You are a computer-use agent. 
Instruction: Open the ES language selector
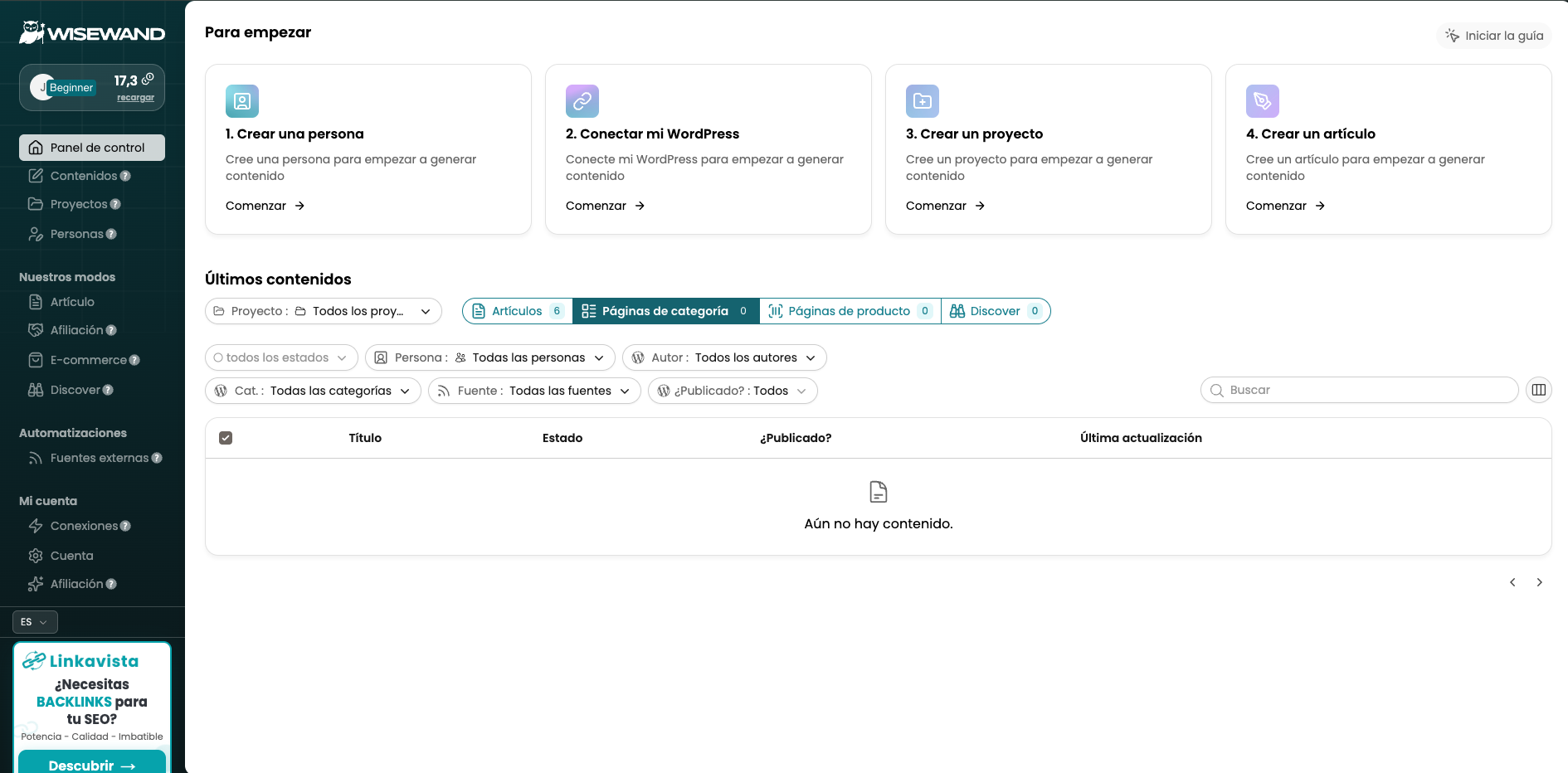coord(35,622)
